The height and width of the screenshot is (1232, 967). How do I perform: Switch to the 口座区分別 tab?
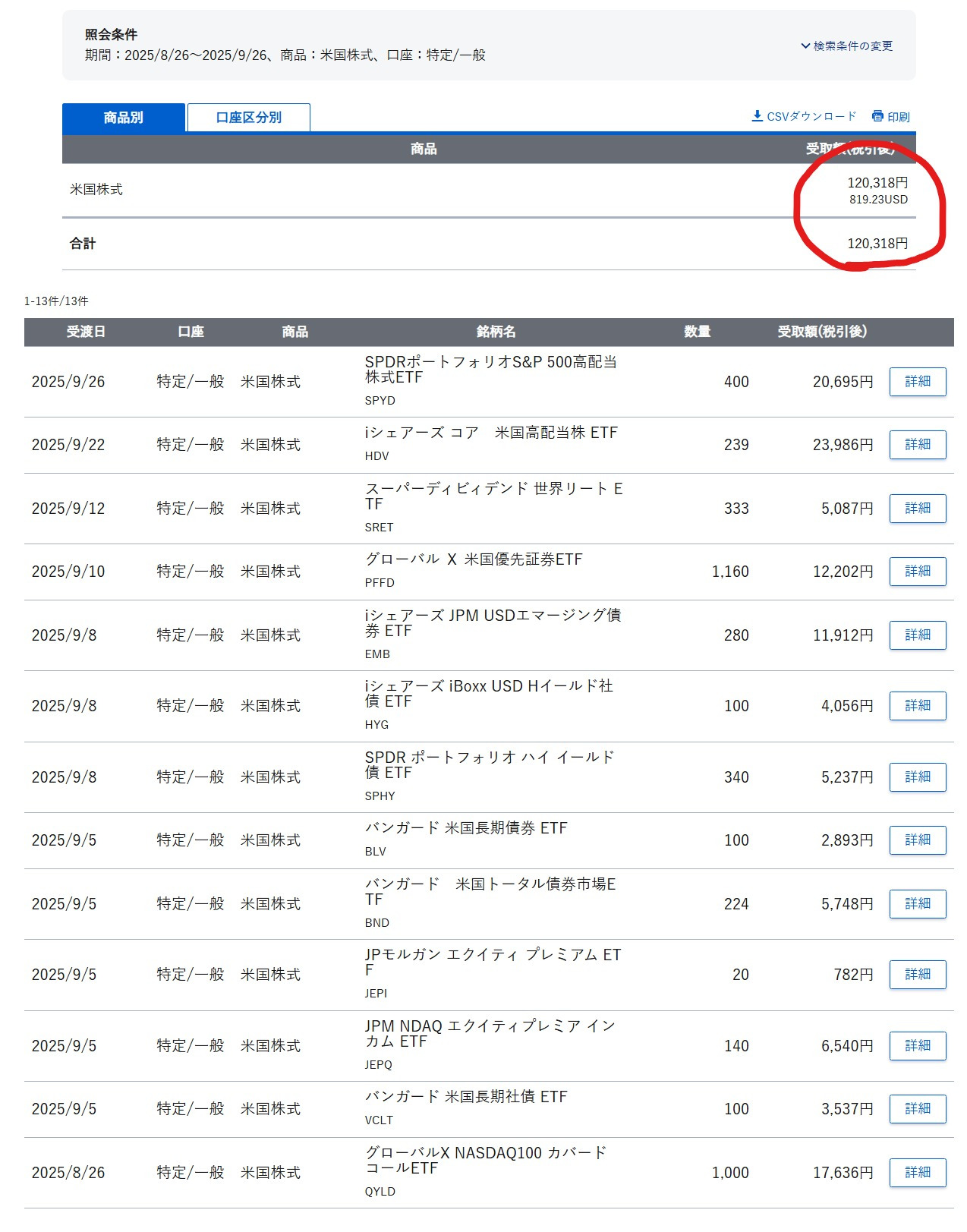point(248,118)
